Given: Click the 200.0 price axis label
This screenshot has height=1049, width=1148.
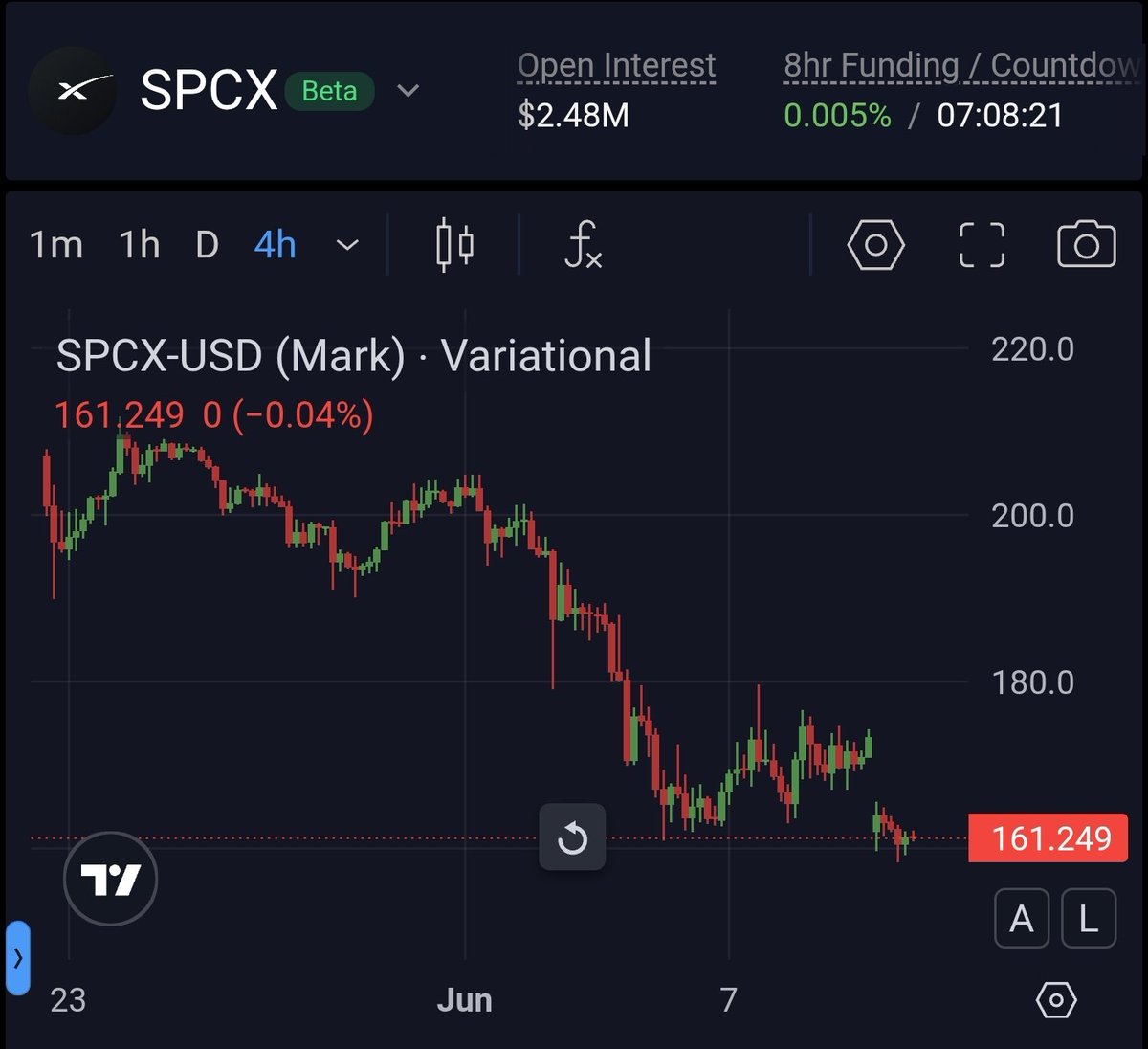Looking at the screenshot, I should click(1032, 516).
